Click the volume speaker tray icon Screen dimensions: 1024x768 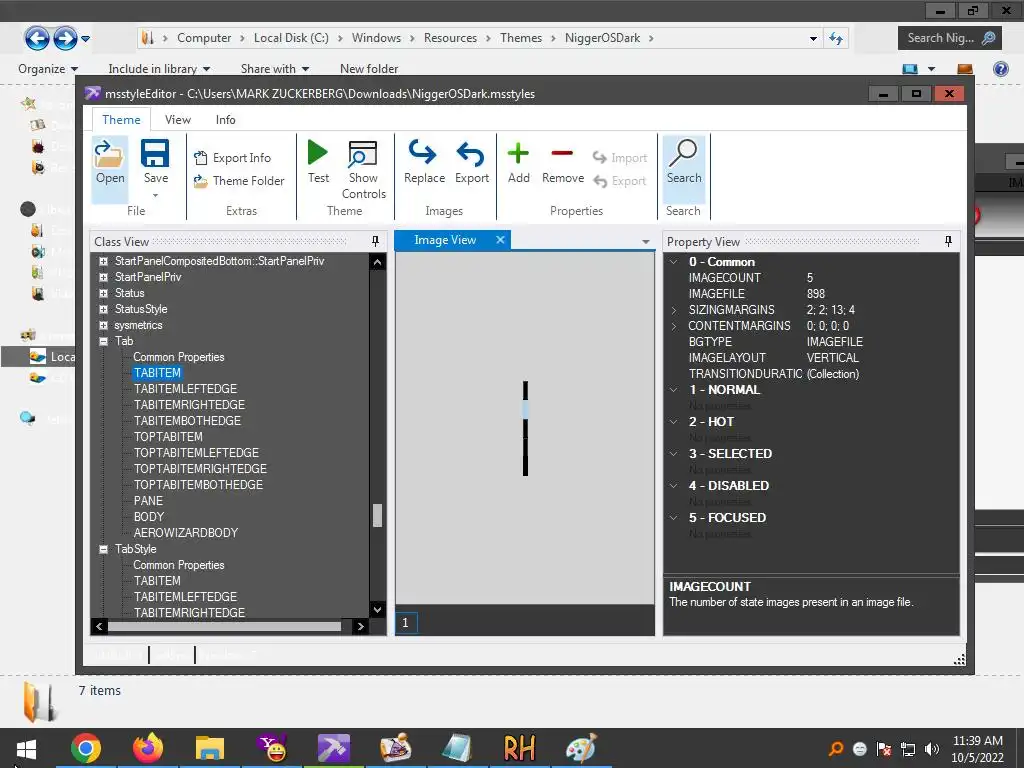(x=932, y=749)
